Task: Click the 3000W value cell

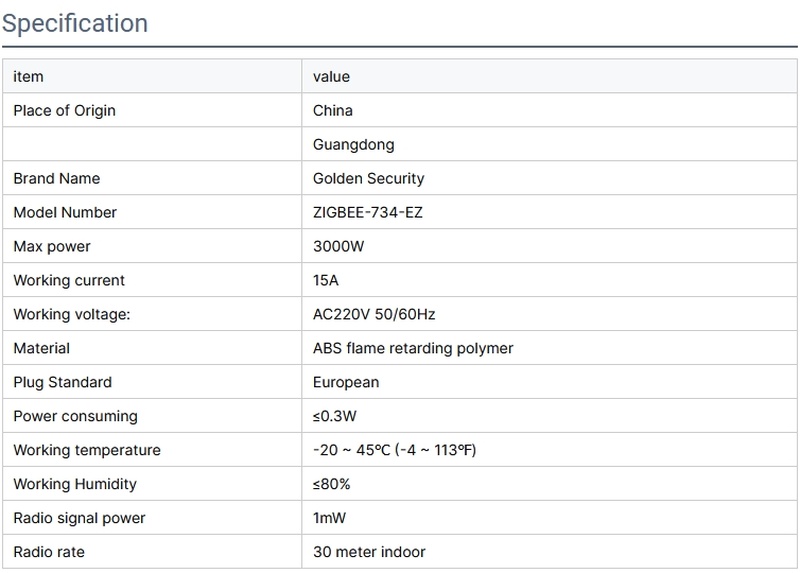Action: coord(340,247)
